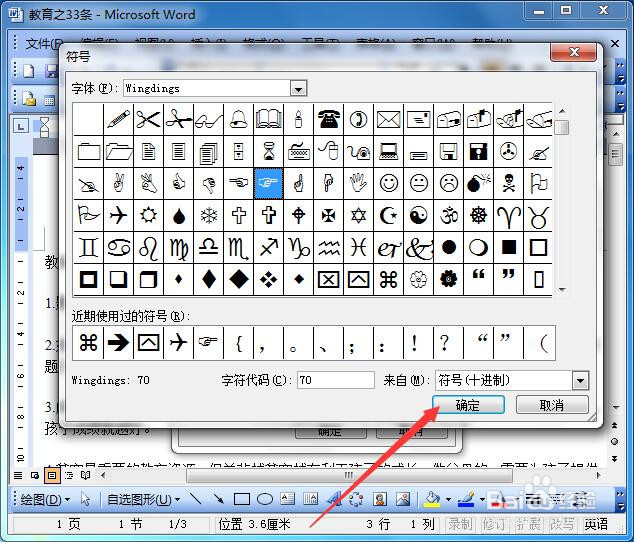The width and height of the screenshot is (634, 542).
Task: Select the Rectangle tool on drawing toolbar
Action: click(241, 499)
